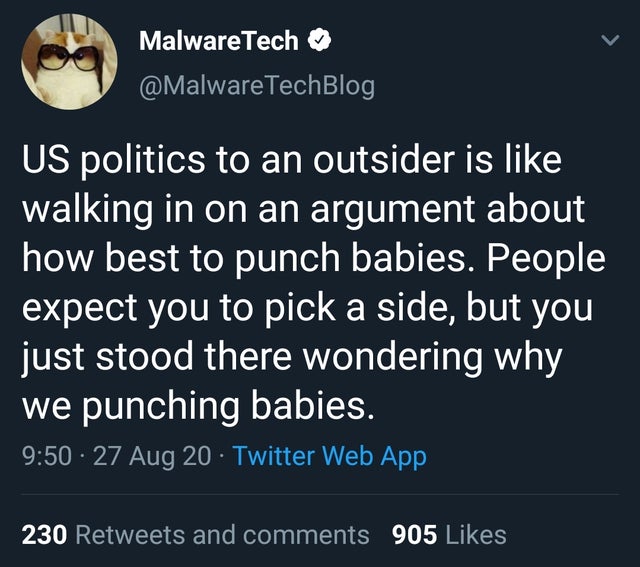Open the MalwareTech profile avatar
Image resolution: width=640 pixels, height=567 pixels.
pyautogui.click(x=65, y=62)
